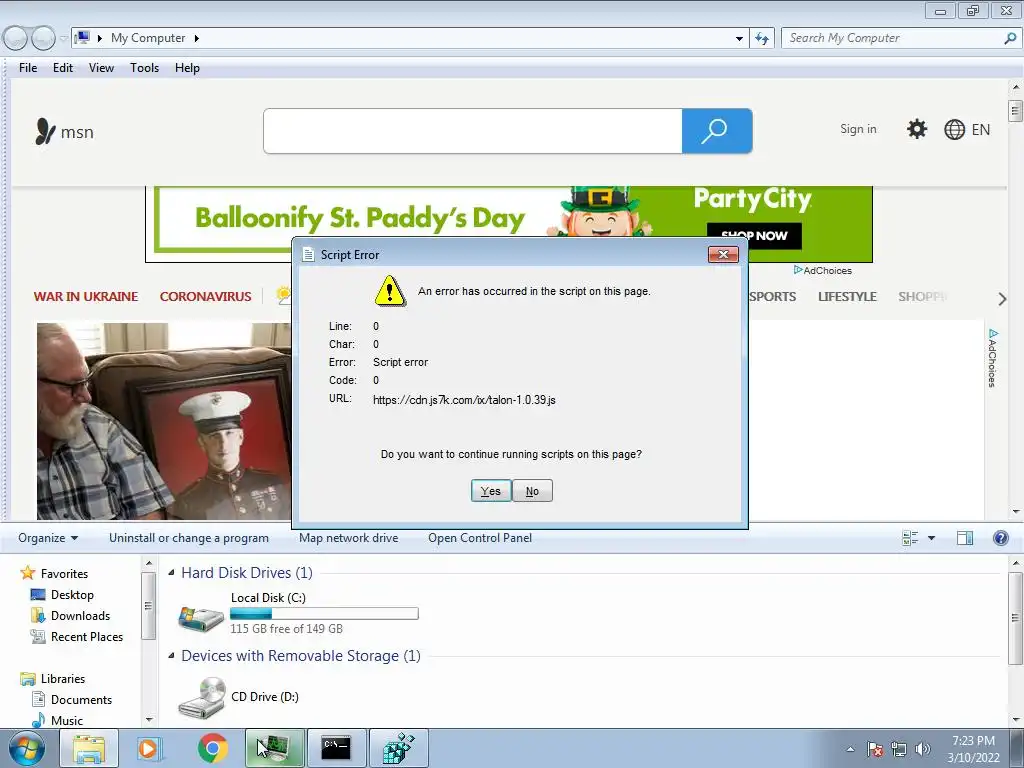Click Yes in the Script Error dialog
The height and width of the screenshot is (768, 1024).
click(x=490, y=491)
